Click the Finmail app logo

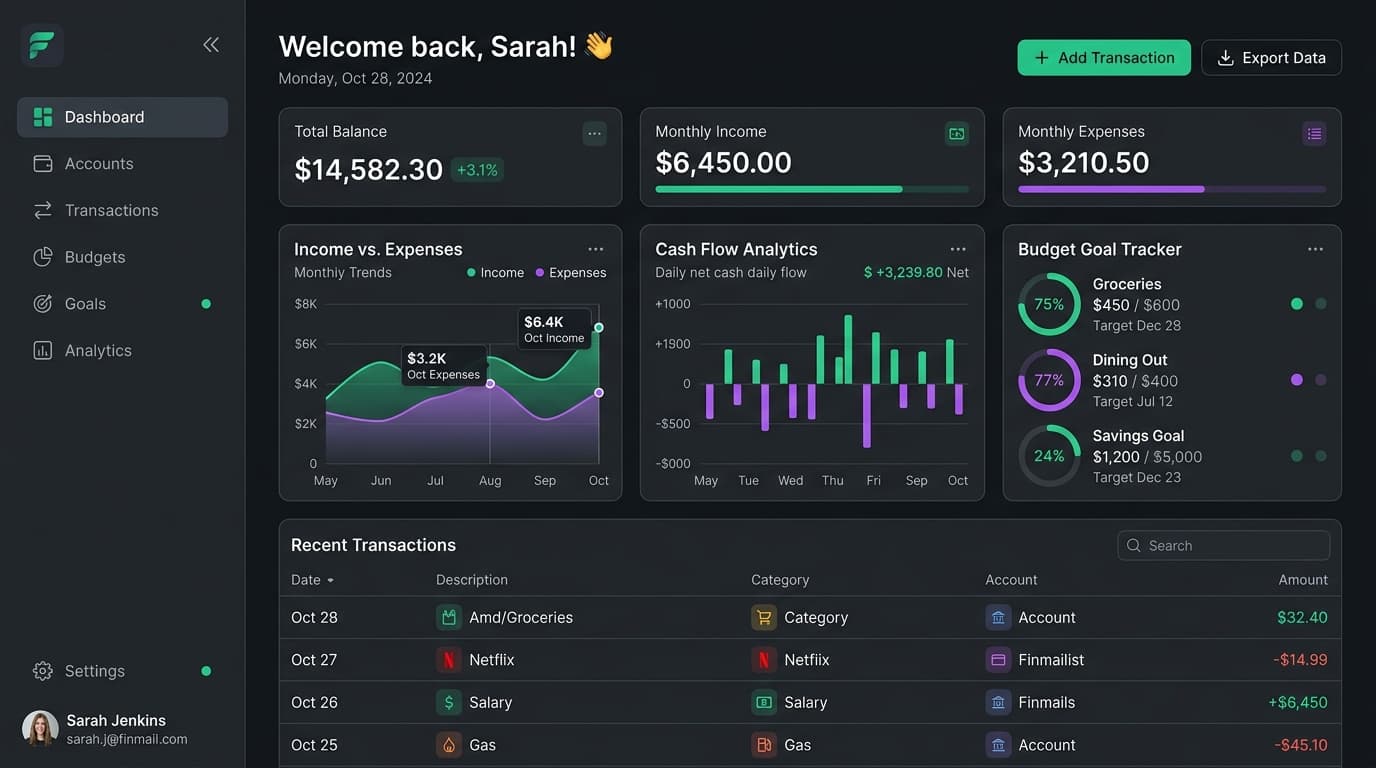coord(42,45)
